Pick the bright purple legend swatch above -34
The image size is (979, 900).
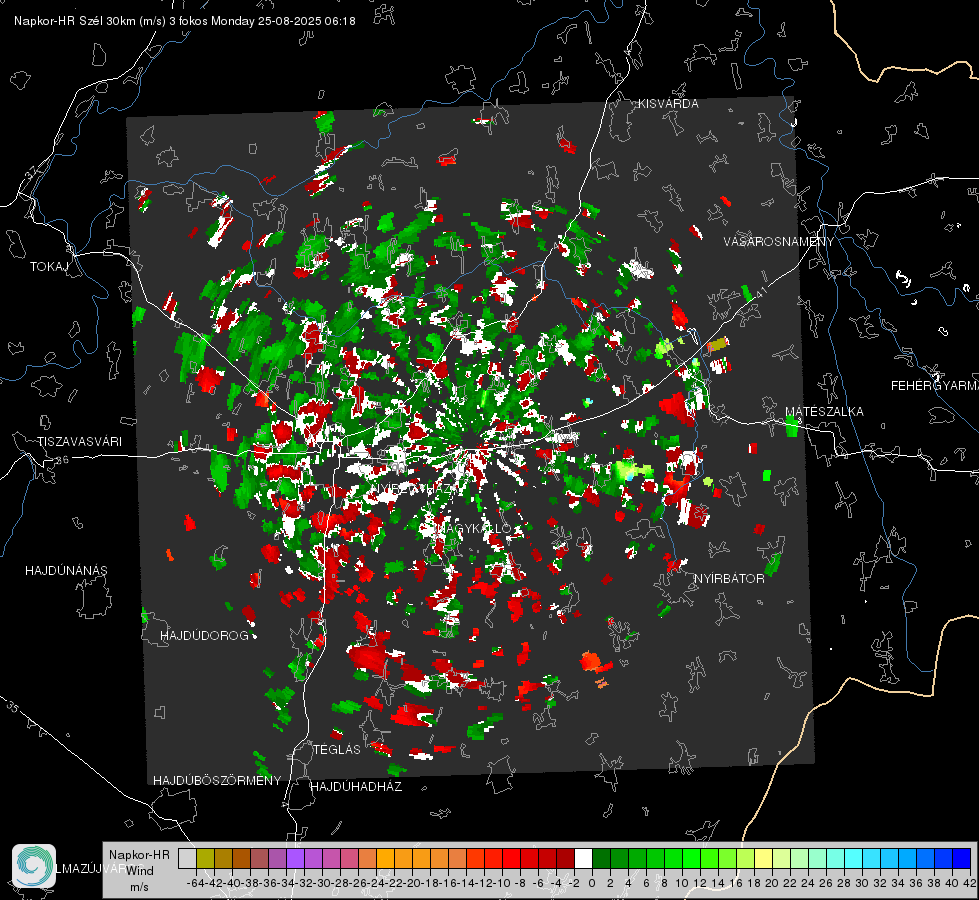pos(295,859)
